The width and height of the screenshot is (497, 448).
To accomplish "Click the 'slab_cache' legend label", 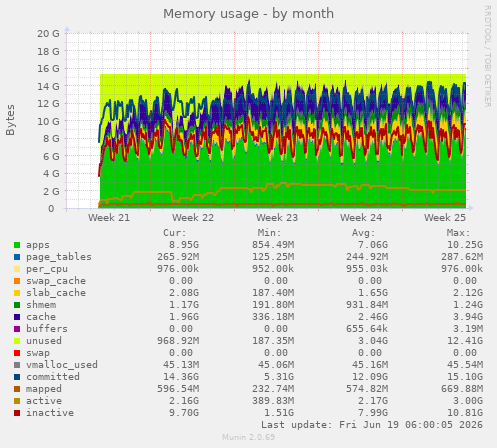I will pyautogui.click(x=56, y=293).
